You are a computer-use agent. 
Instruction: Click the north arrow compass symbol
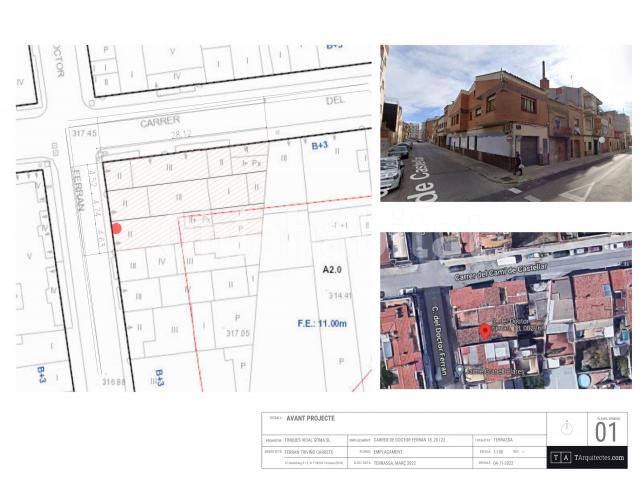[x=567, y=427]
